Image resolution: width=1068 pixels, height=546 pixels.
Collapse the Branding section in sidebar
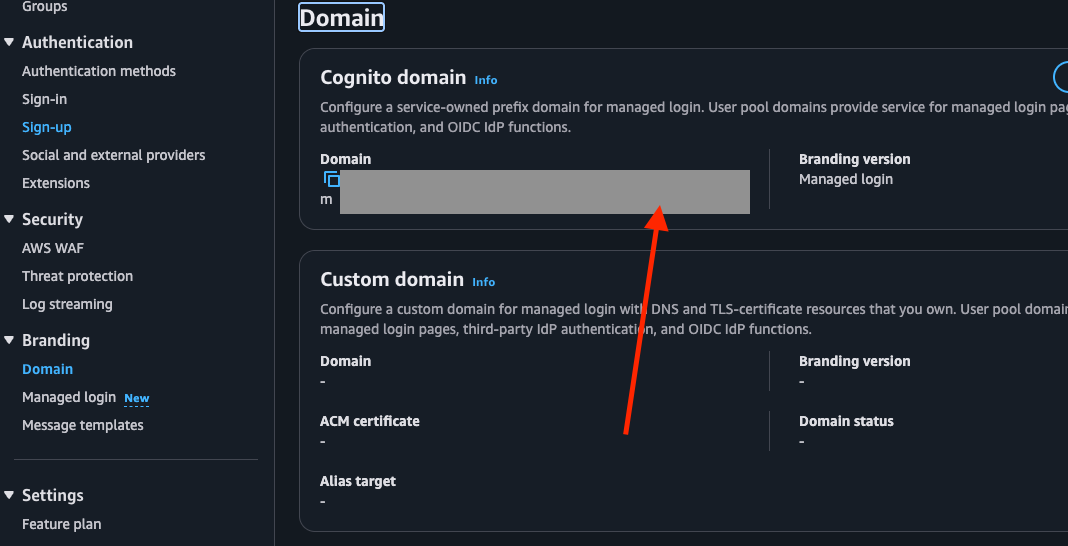pos(9,340)
